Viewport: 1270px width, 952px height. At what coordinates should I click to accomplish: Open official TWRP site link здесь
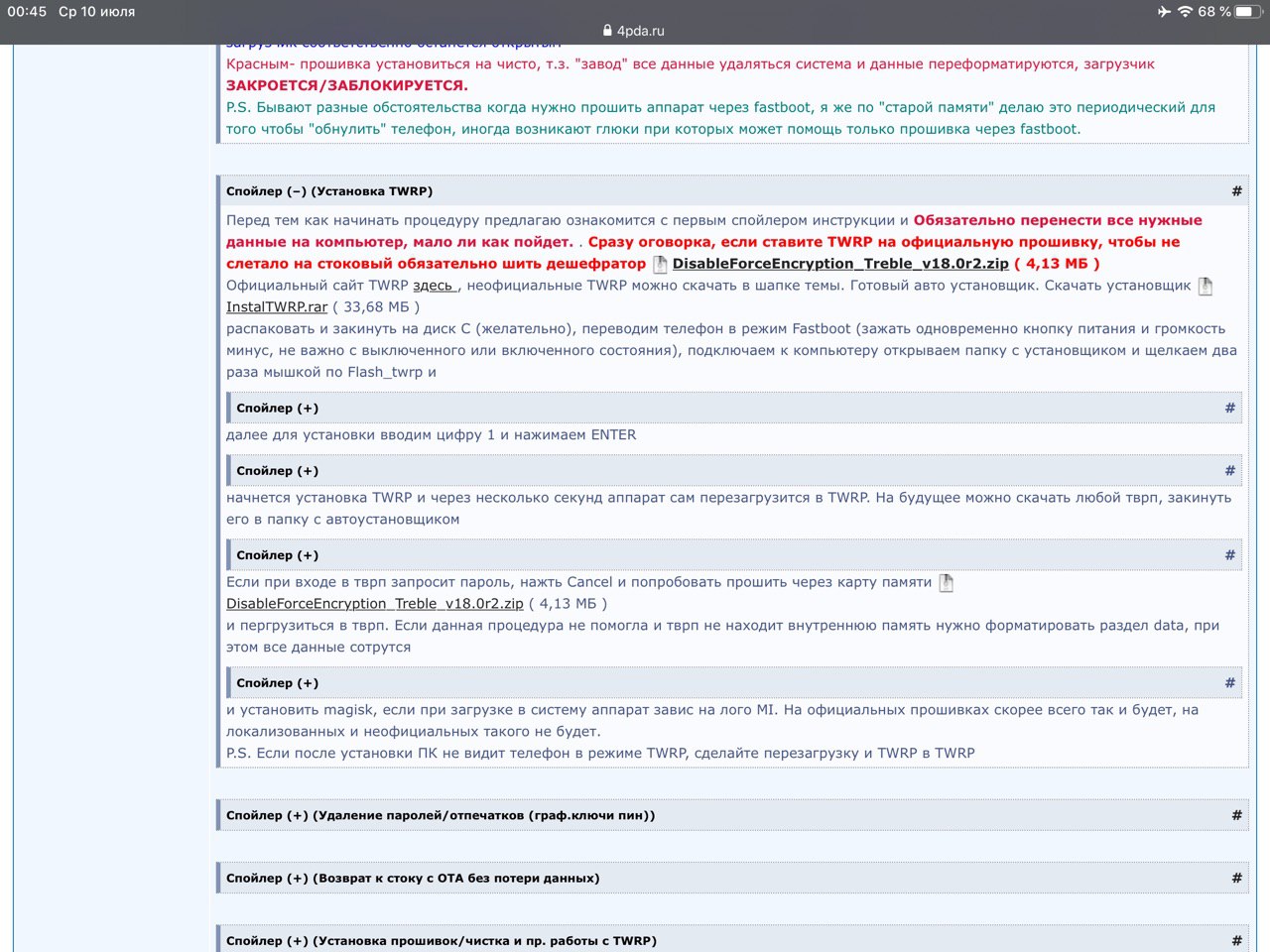click(x=434, y=286)
